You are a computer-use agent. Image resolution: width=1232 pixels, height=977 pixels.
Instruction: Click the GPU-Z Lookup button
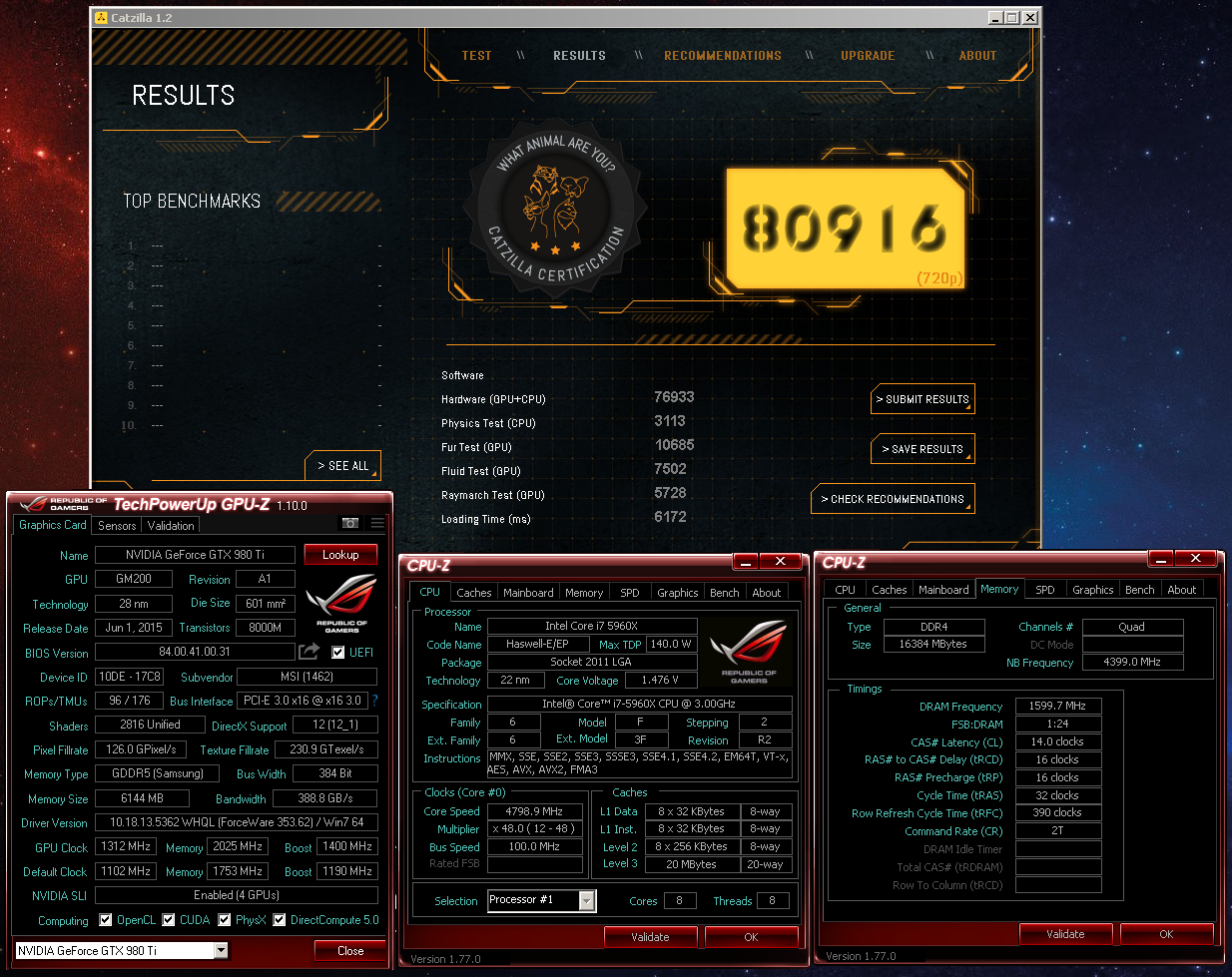pyautogui.click(x=340, y=555)
